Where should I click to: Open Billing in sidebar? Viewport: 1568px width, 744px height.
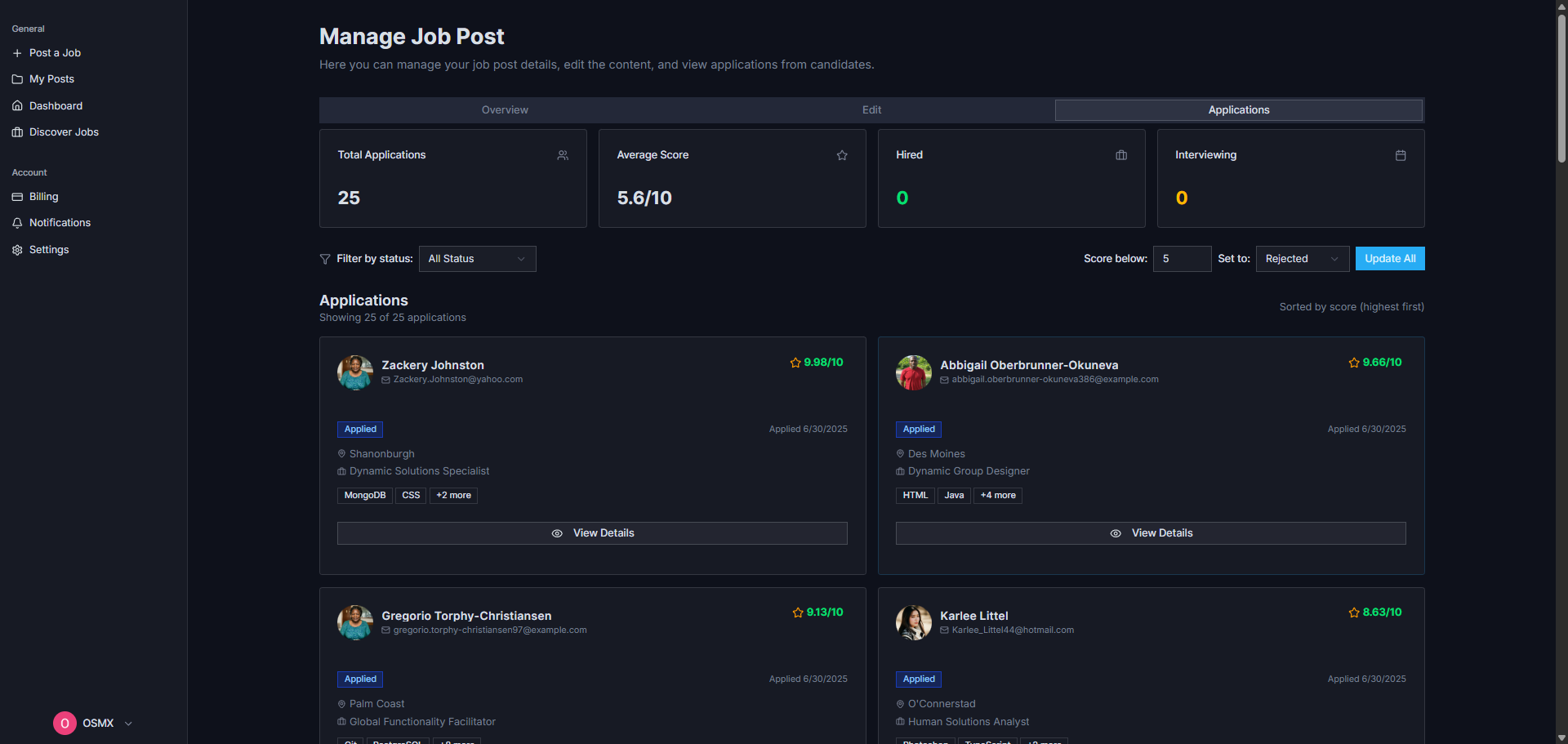pyautogui.click(x=43, y=197)
